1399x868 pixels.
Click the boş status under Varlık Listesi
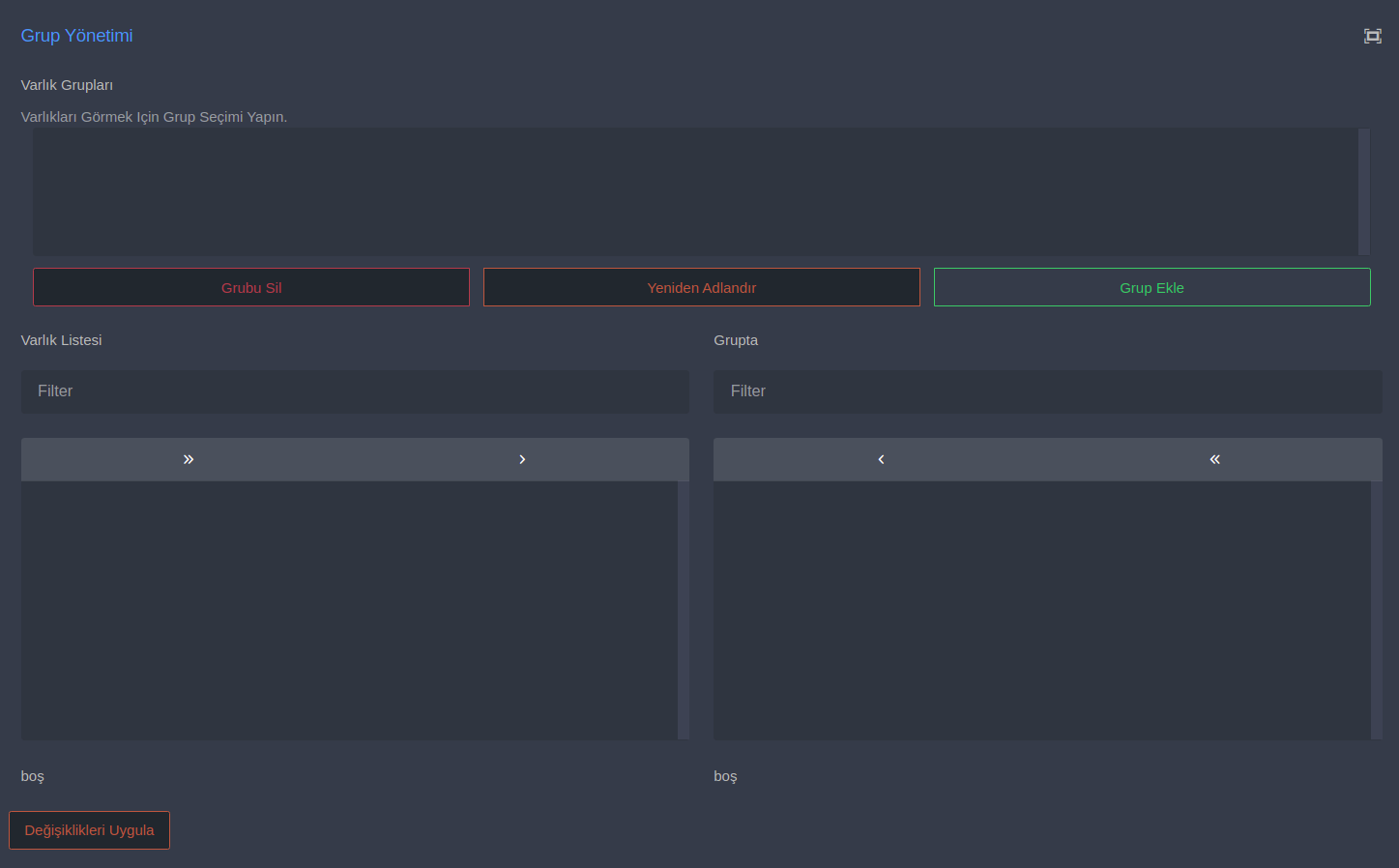[33, 776]
